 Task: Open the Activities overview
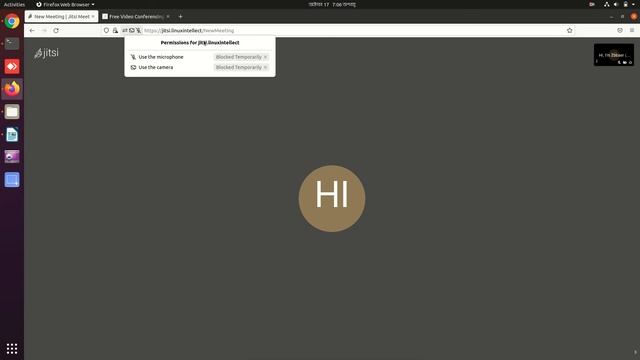(14, 4)
